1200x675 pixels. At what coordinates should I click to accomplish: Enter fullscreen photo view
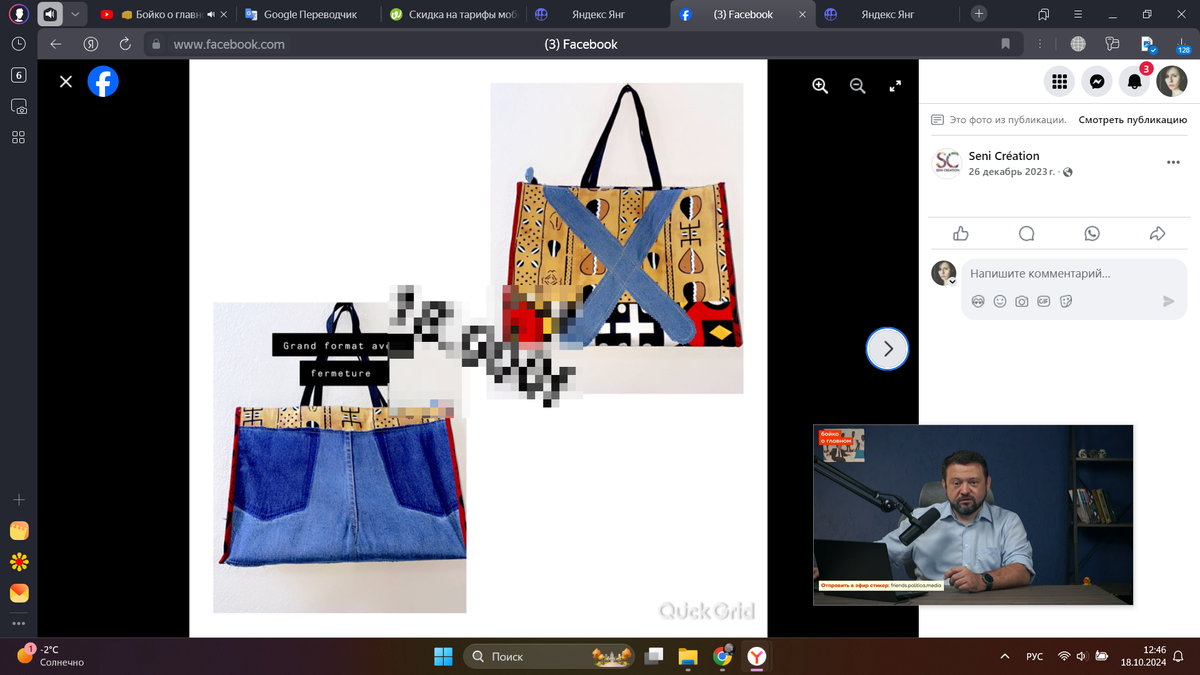coord(895,86)
